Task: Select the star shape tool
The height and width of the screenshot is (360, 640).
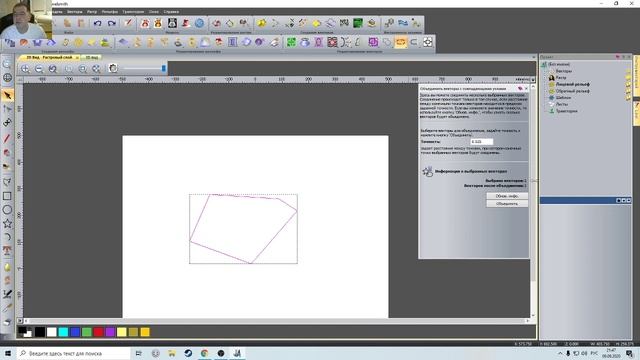Action: point(7,224)
